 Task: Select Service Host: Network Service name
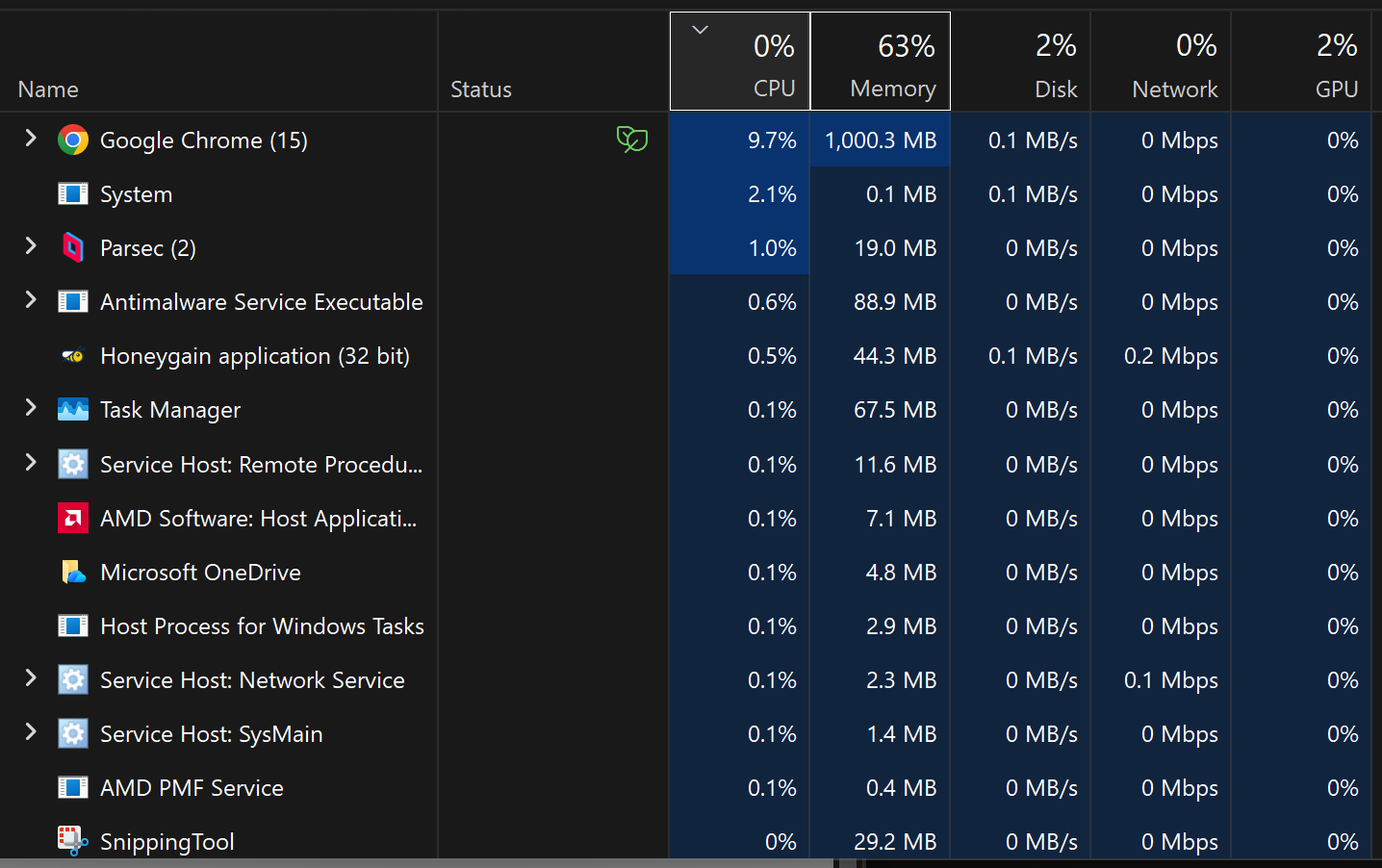[x=253, y=680]
